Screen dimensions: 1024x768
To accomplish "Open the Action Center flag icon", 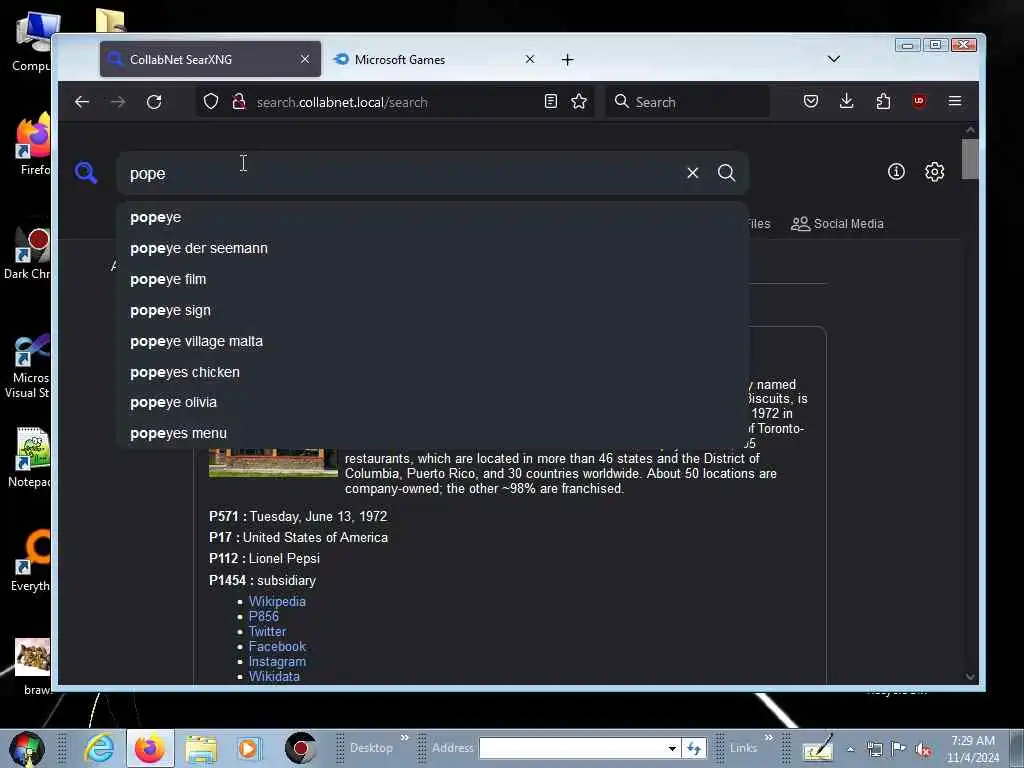I will pos(899,749).
